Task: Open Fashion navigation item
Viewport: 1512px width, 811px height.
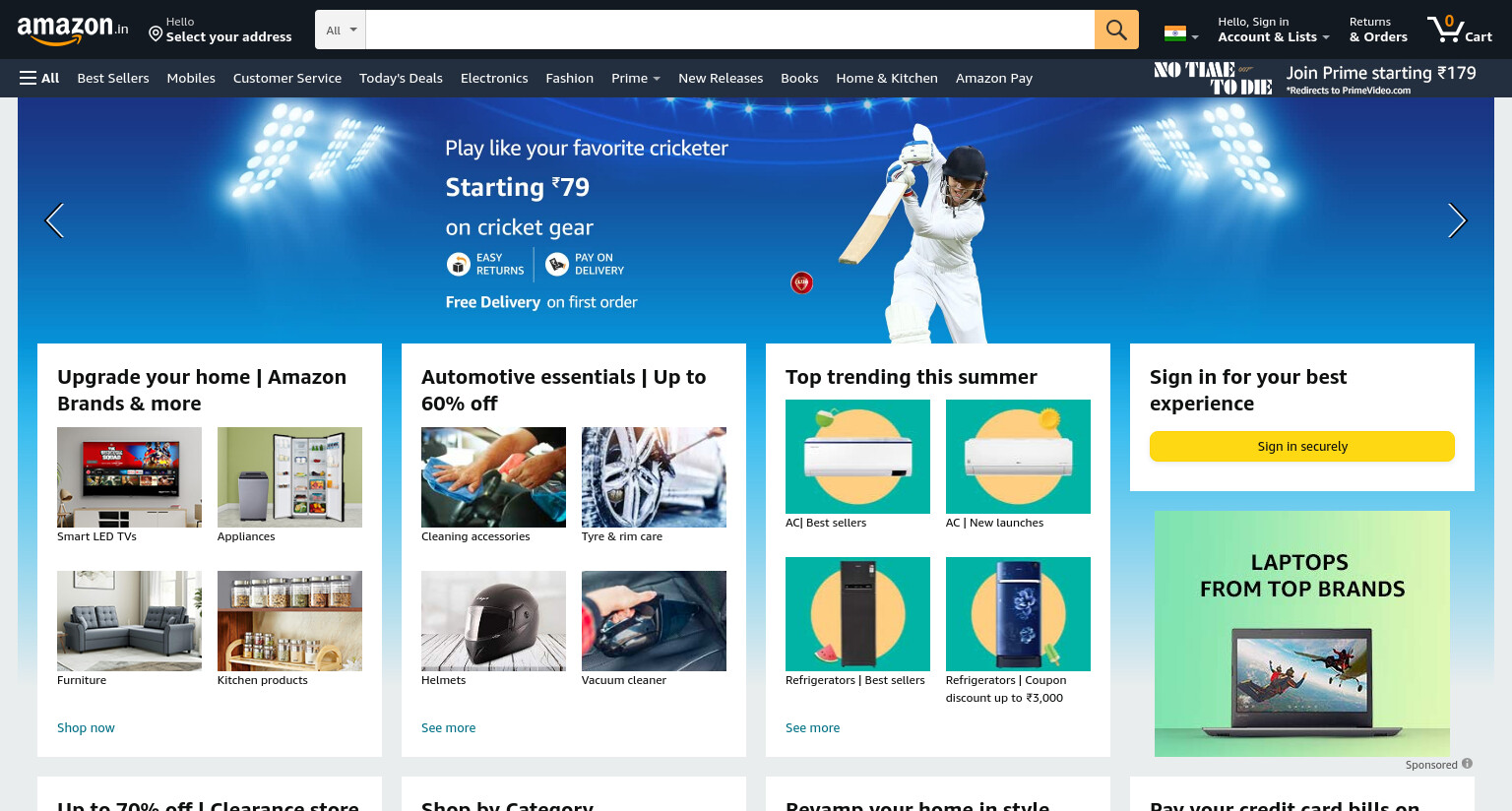Action: pos(570,78)
